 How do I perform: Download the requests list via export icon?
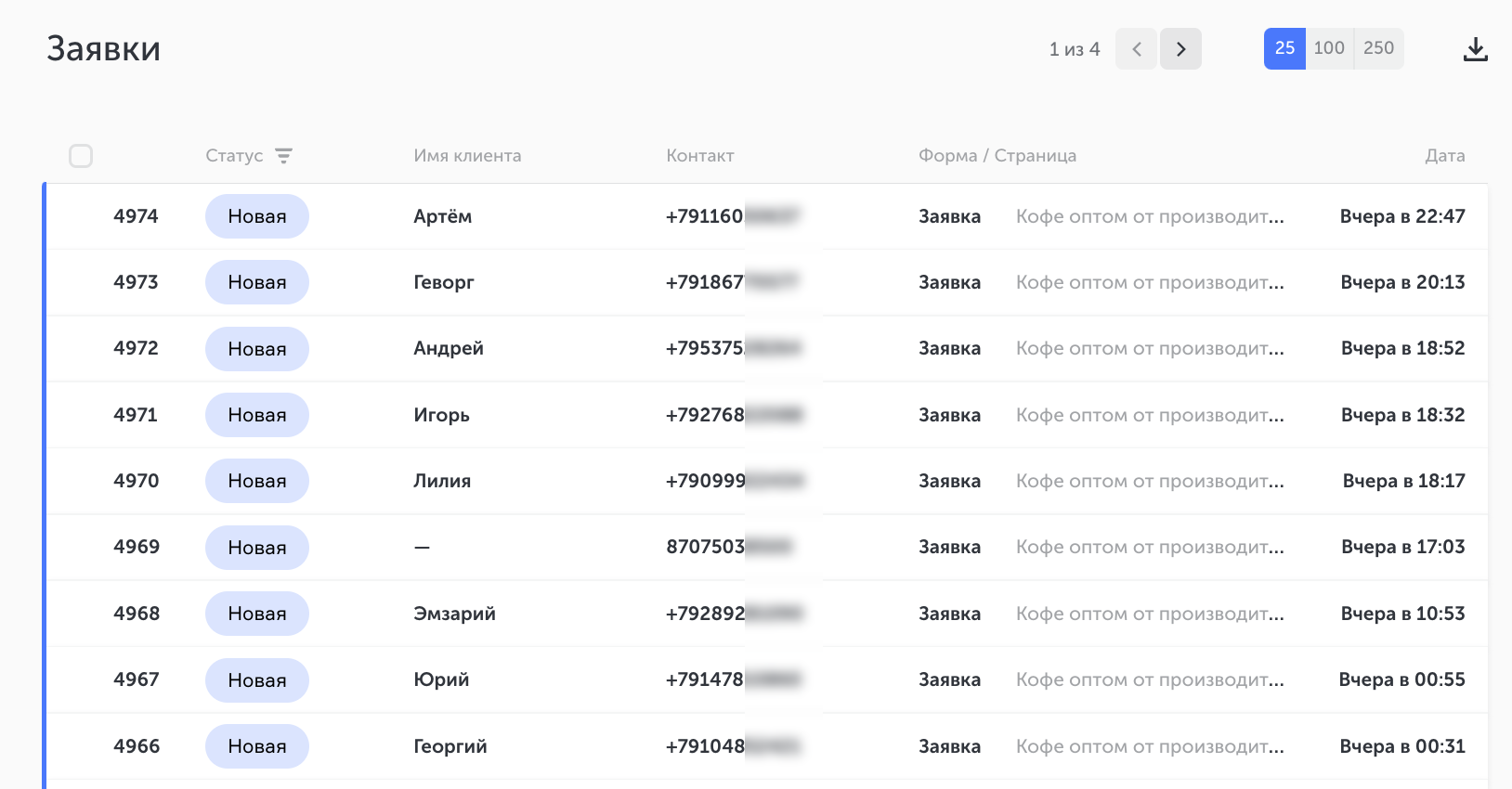pos(1475,49)
